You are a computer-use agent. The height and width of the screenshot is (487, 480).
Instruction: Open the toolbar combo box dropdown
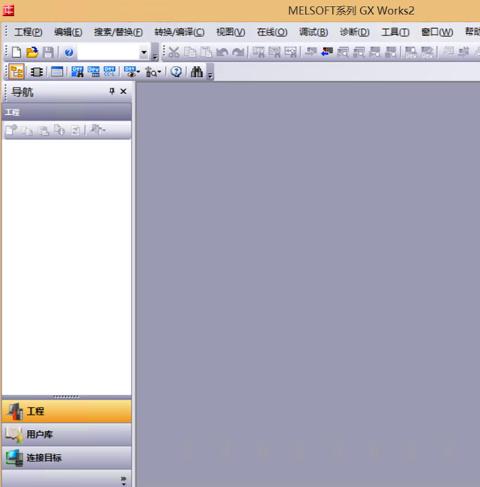coord(144,52)
